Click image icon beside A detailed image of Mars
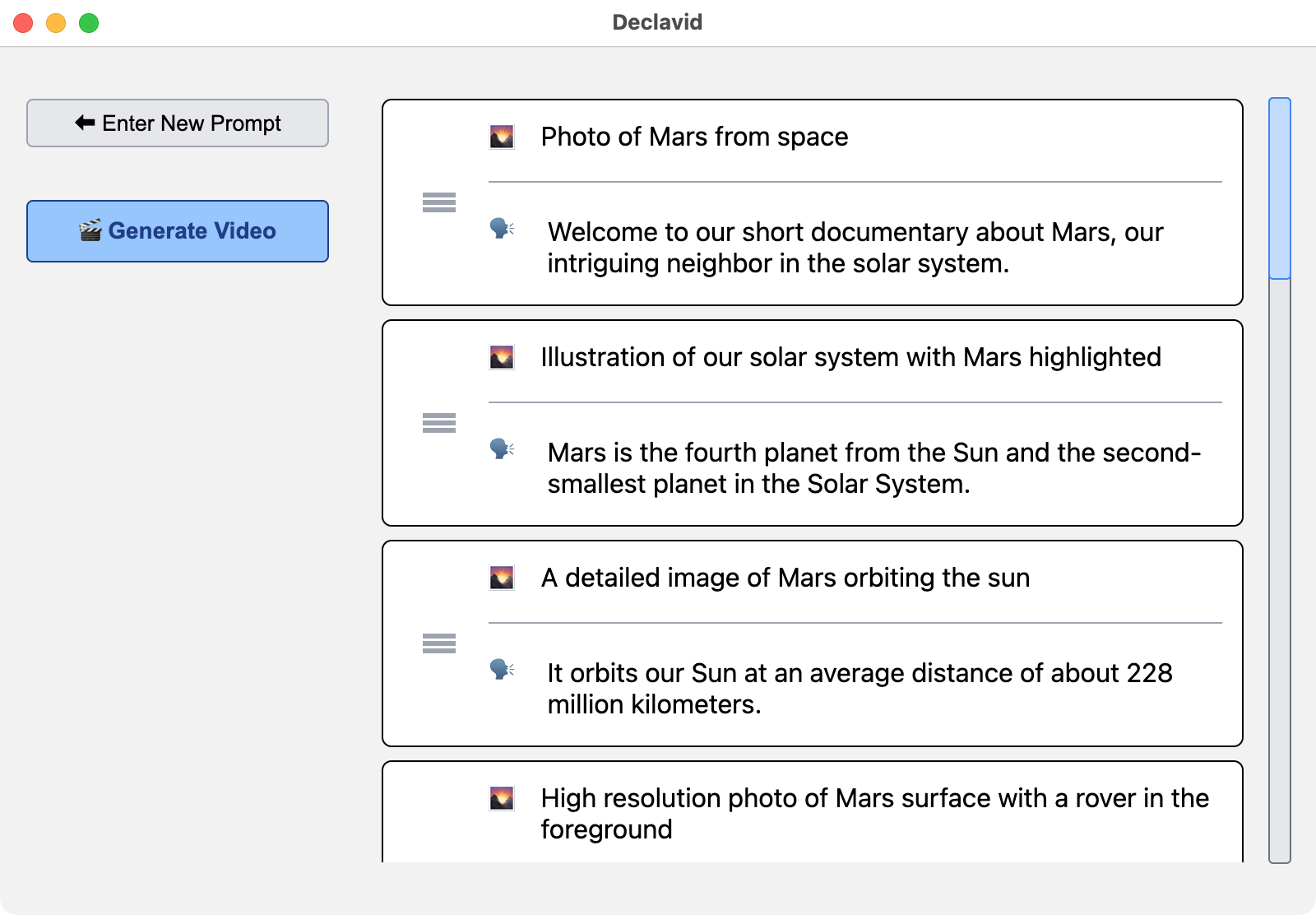The width and height of the screenshot is (1316, 915). coord(502,578)
